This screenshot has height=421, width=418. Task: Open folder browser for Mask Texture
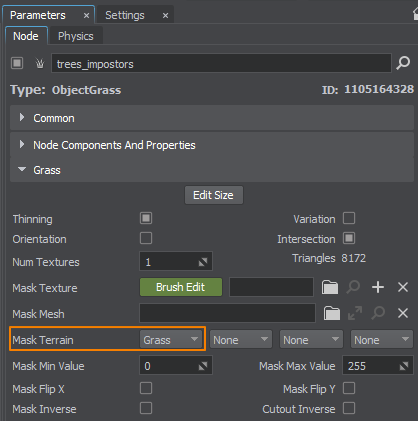[330, 287]
